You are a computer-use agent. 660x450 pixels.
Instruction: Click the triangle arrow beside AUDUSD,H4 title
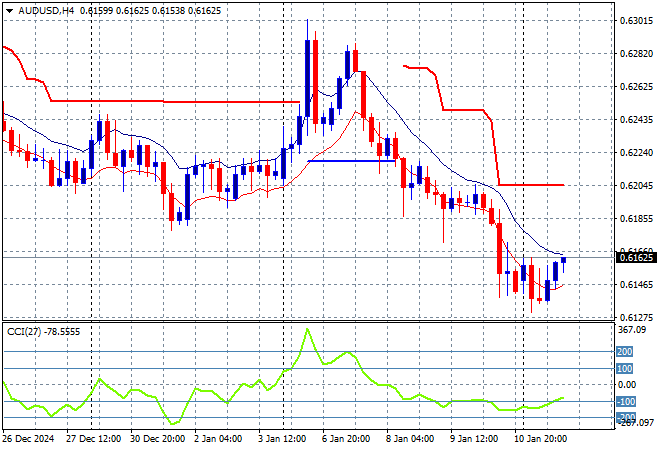click(x=9, y=11)
